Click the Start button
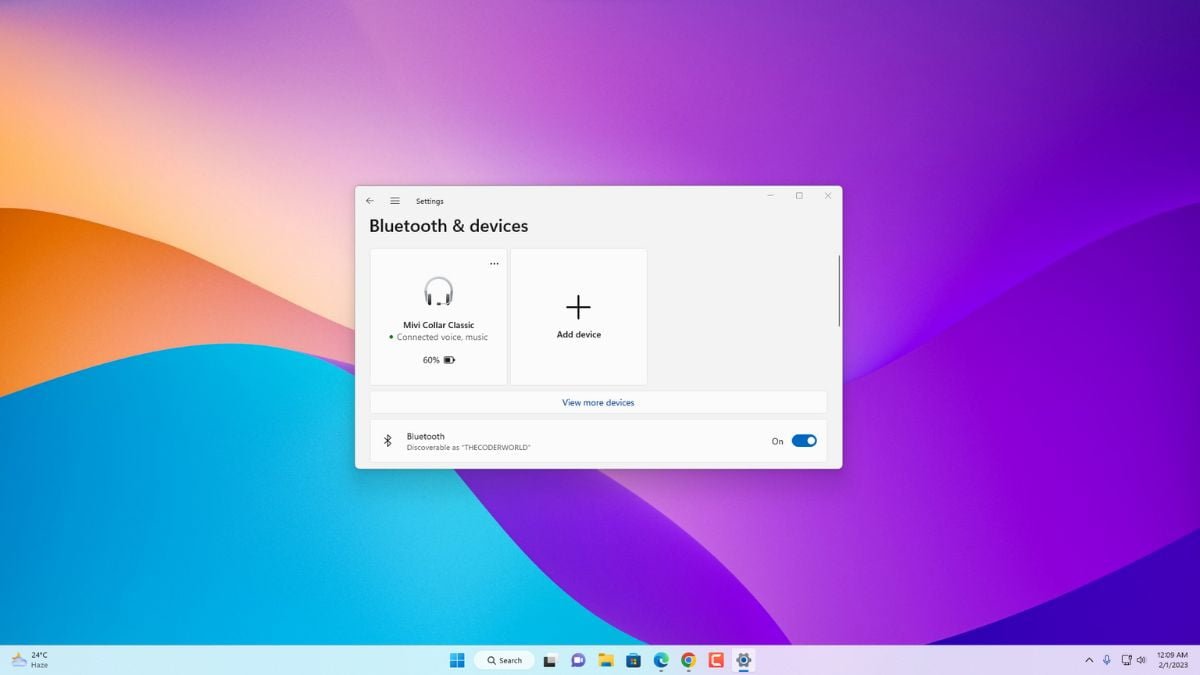This screenshot has width=1200, height=675. pos(457,660)
